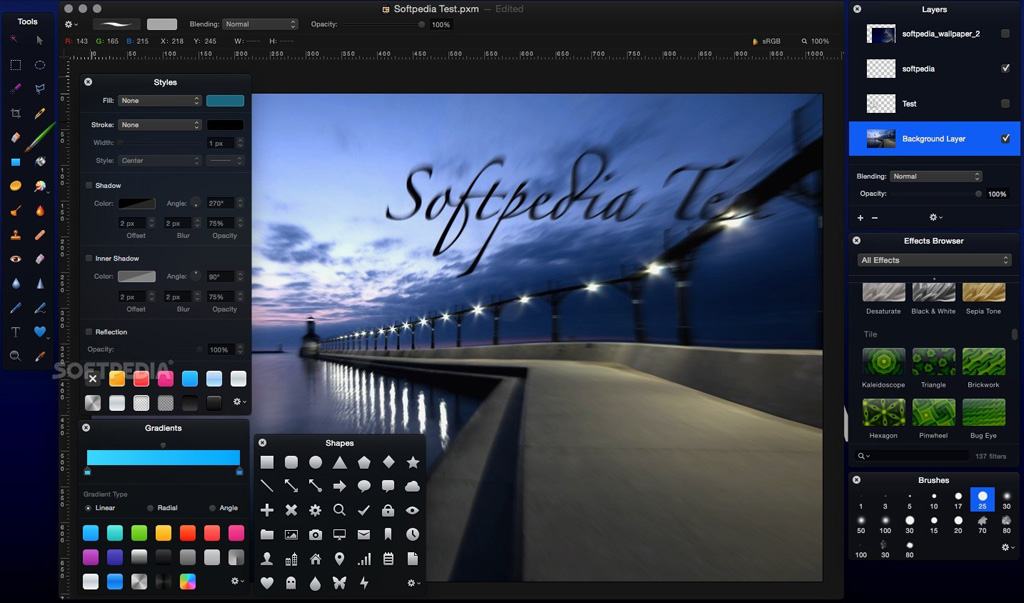
Task: Pick the heart shape in Shapes panel
Action: [x=266, y=583]
